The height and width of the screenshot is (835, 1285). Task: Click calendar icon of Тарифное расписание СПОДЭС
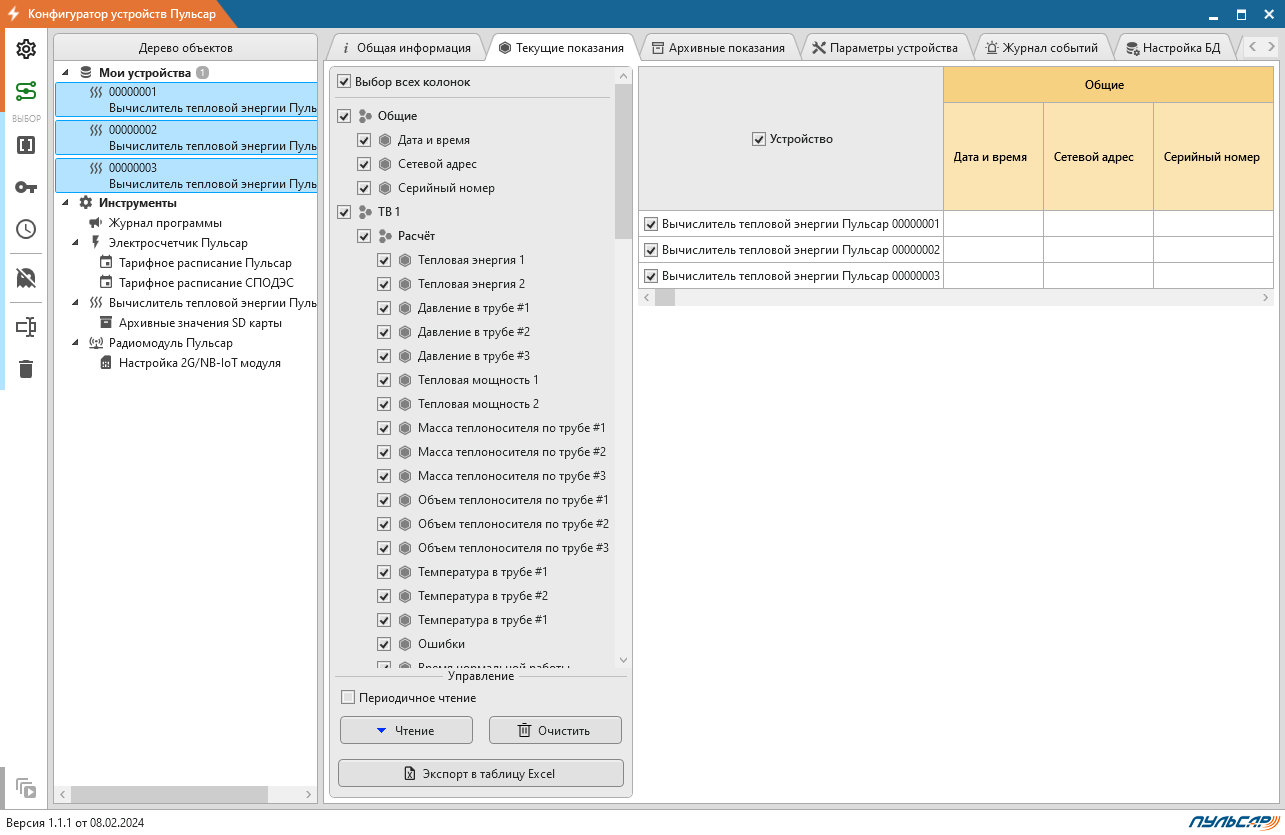(x=106, y=283)
